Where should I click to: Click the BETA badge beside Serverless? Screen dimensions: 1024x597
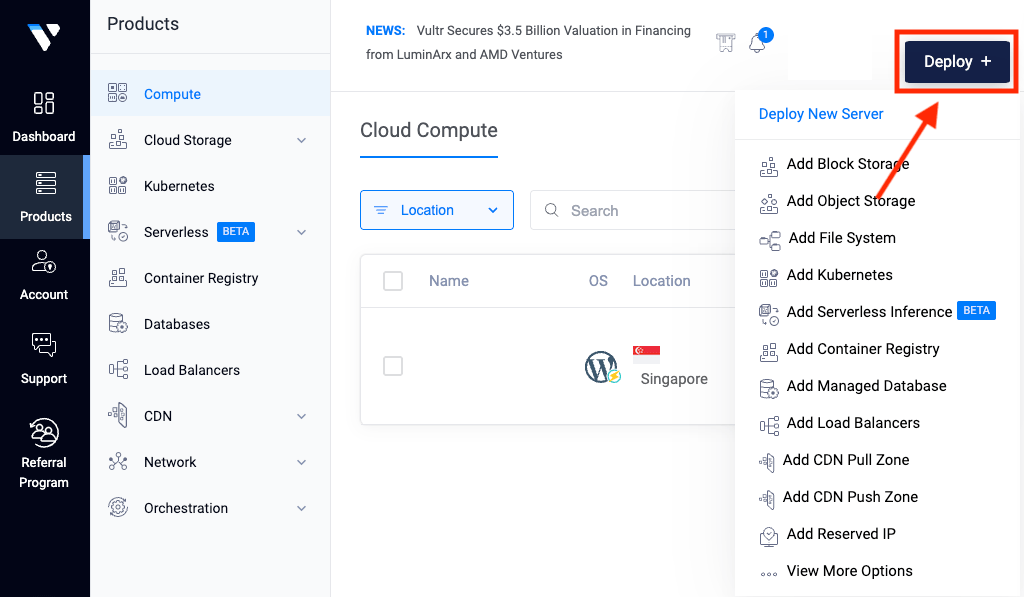(236, 231)
